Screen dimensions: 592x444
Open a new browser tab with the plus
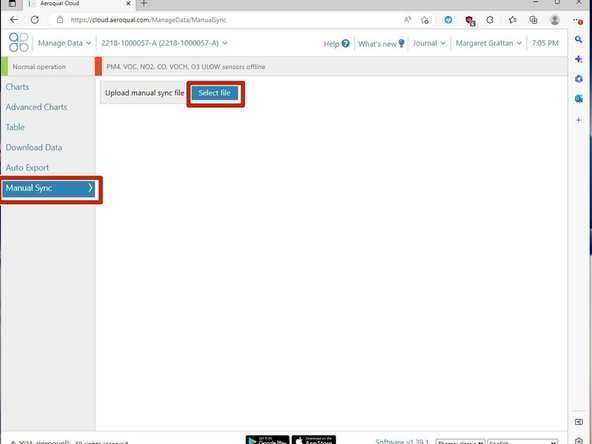(x=143, y=3)
